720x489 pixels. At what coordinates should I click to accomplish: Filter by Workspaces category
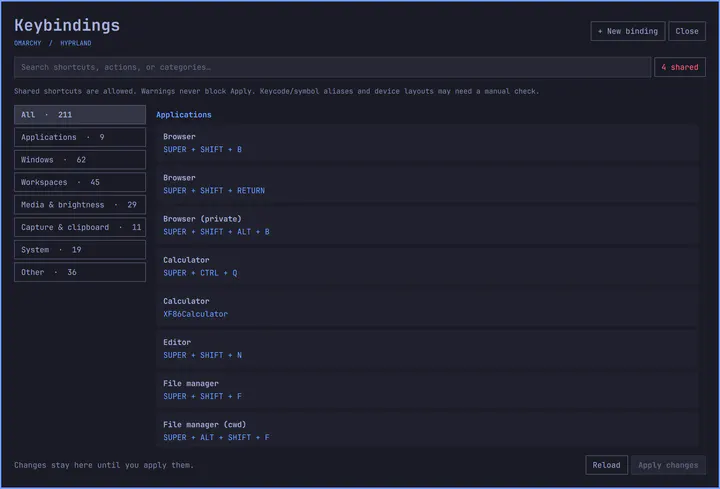click(80, 182)
